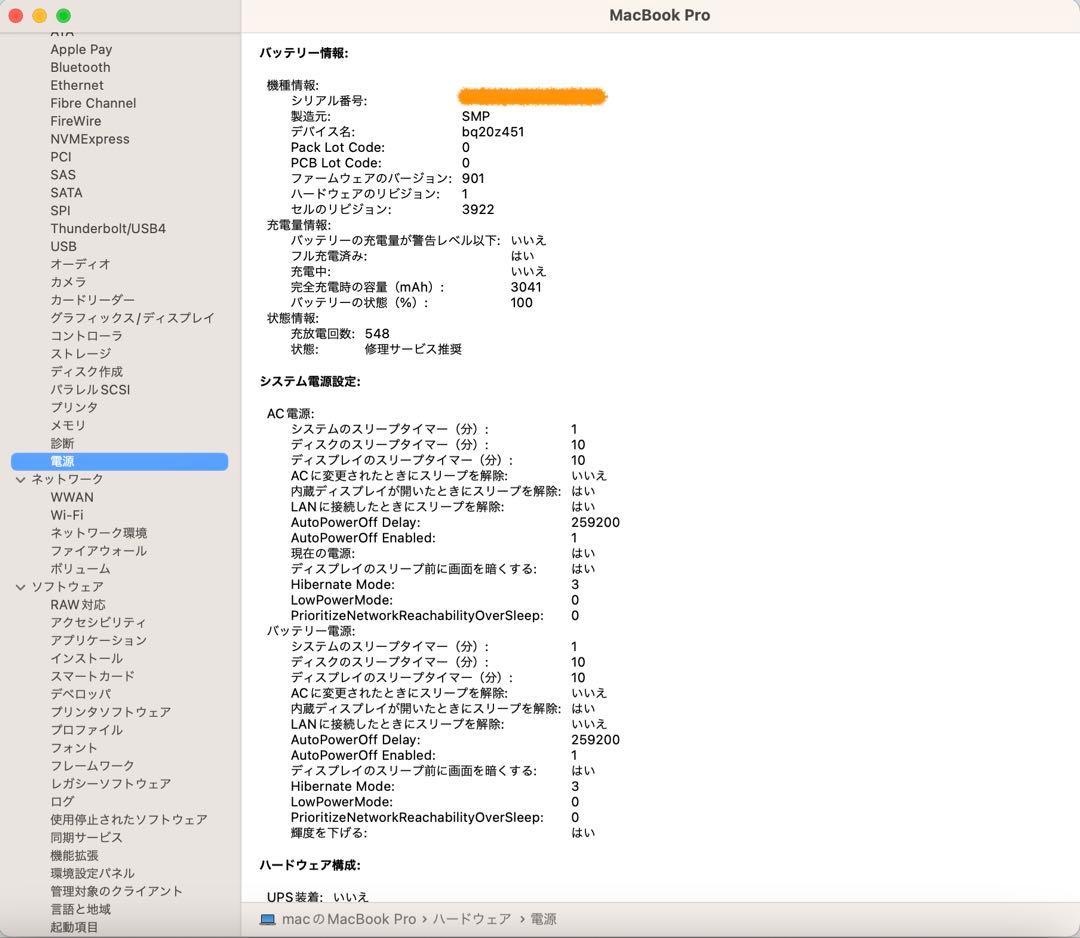Navigate to ハードウェア via the breadcrumb
This screenshot has height=938, width=1080.
pos(471,919)
